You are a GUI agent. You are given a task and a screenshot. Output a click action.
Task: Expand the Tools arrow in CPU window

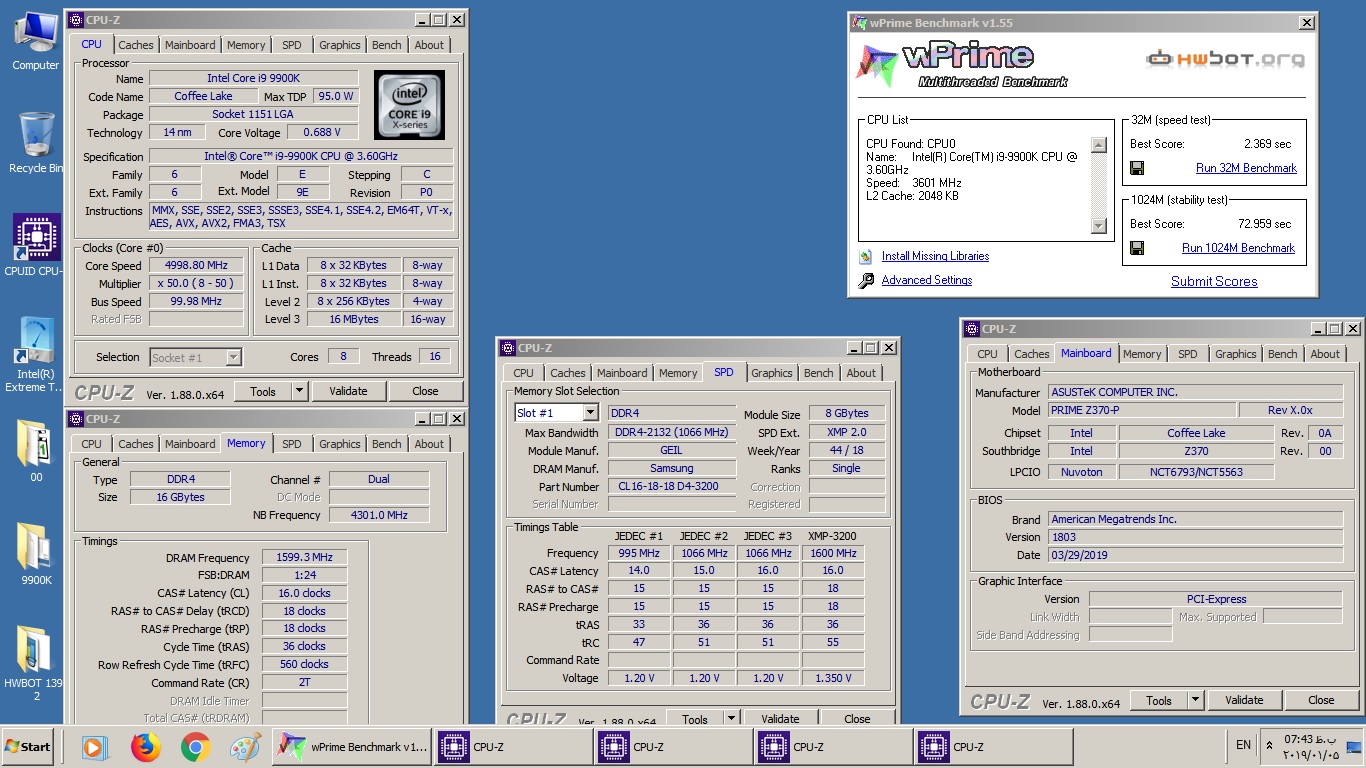(300, 391)
